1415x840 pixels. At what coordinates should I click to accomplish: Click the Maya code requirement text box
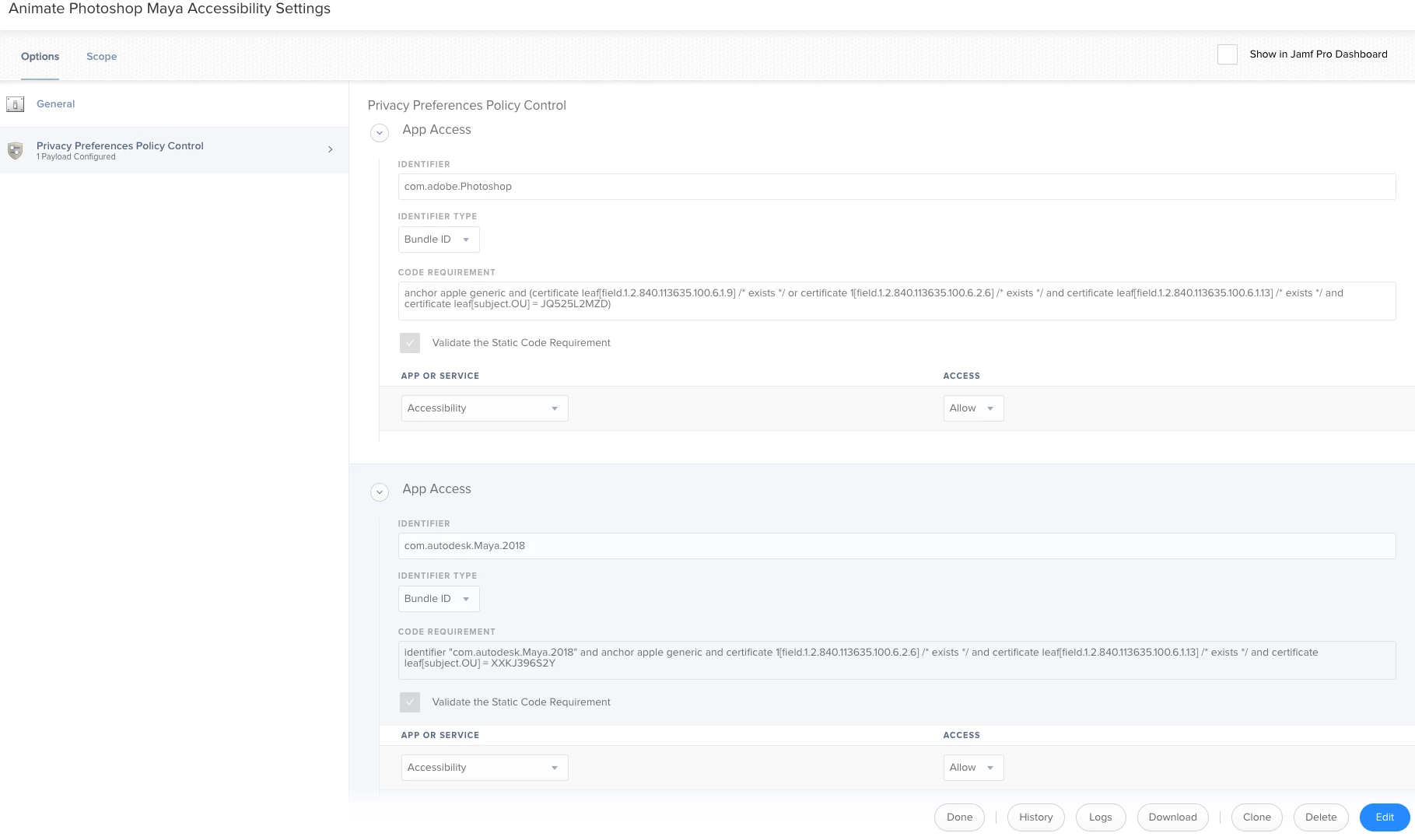(x=897, y=660)
